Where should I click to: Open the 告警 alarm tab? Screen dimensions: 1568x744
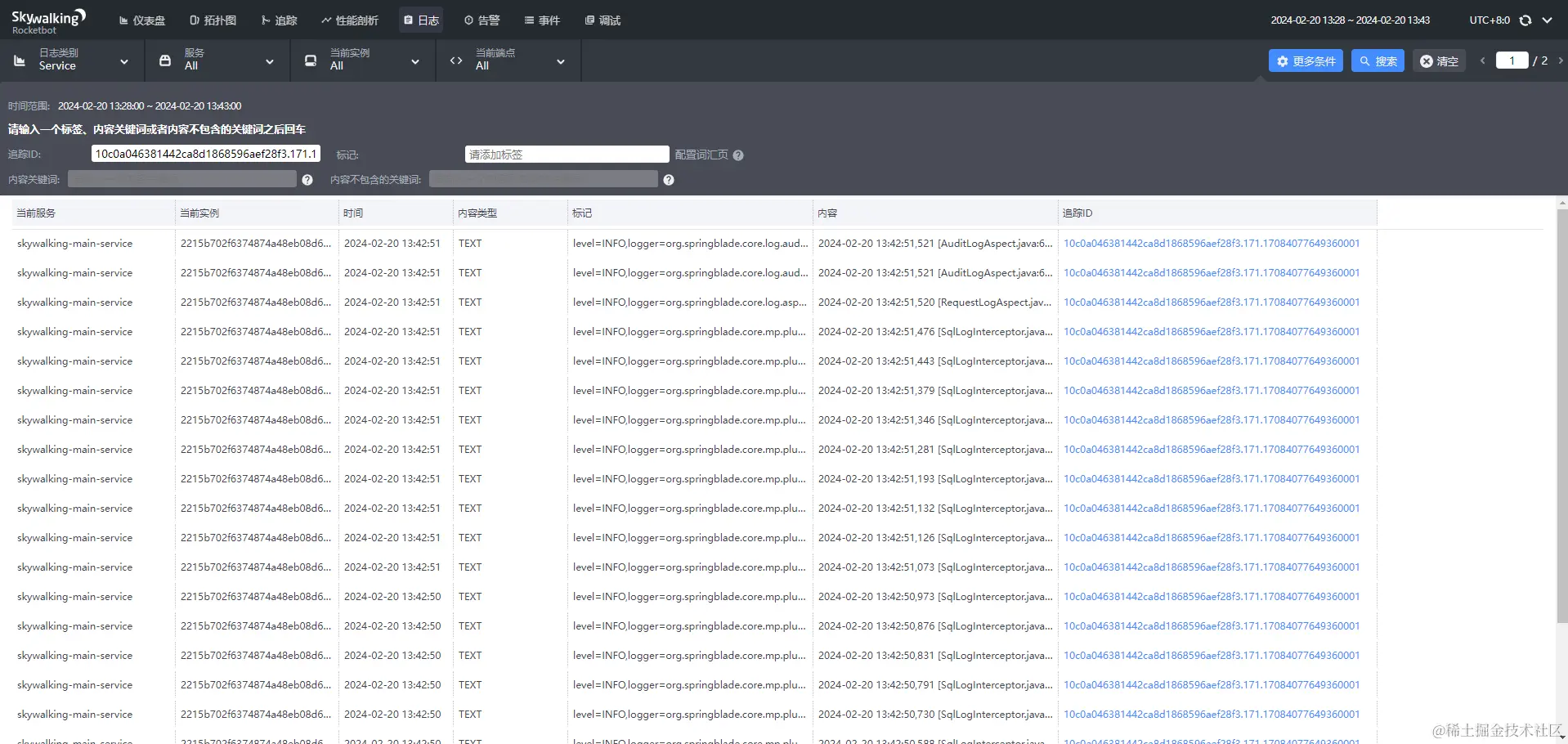click(482, 20)
